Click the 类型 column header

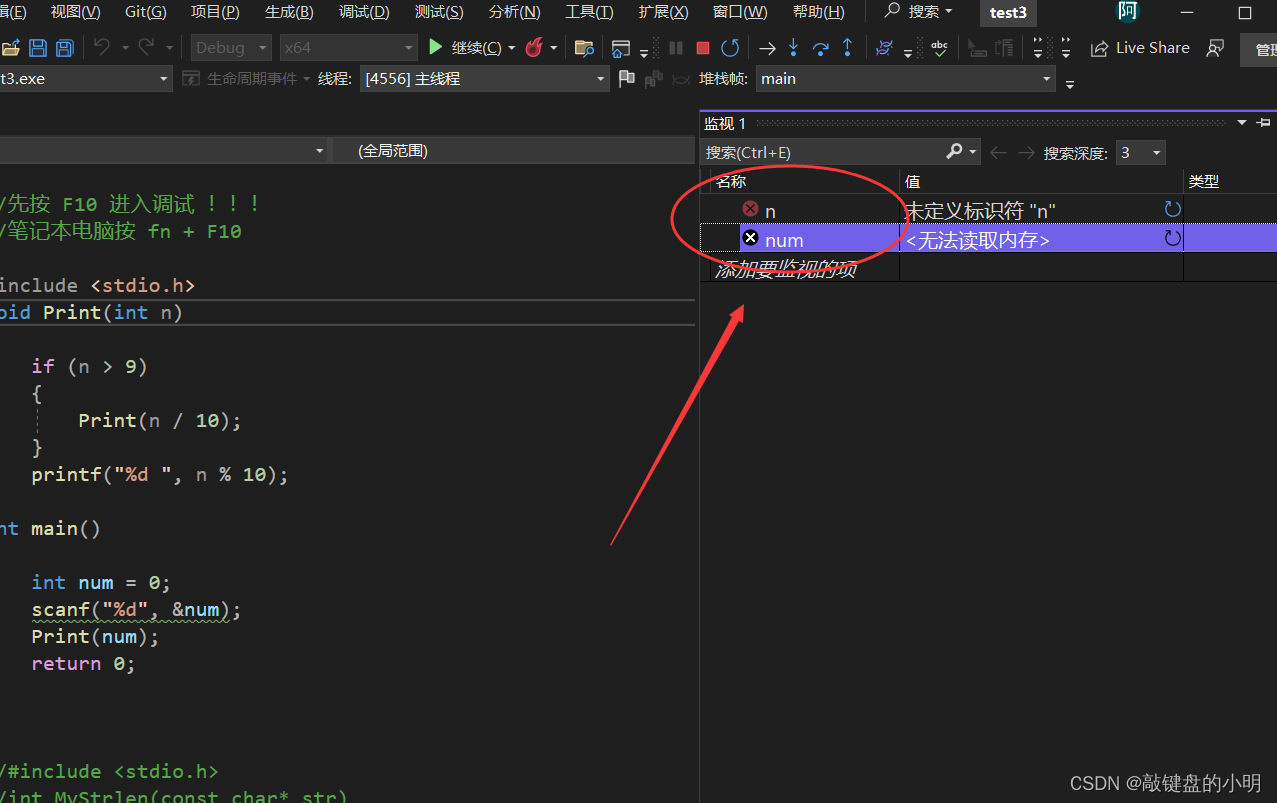pyautogui.click(x=1203, y=181)
